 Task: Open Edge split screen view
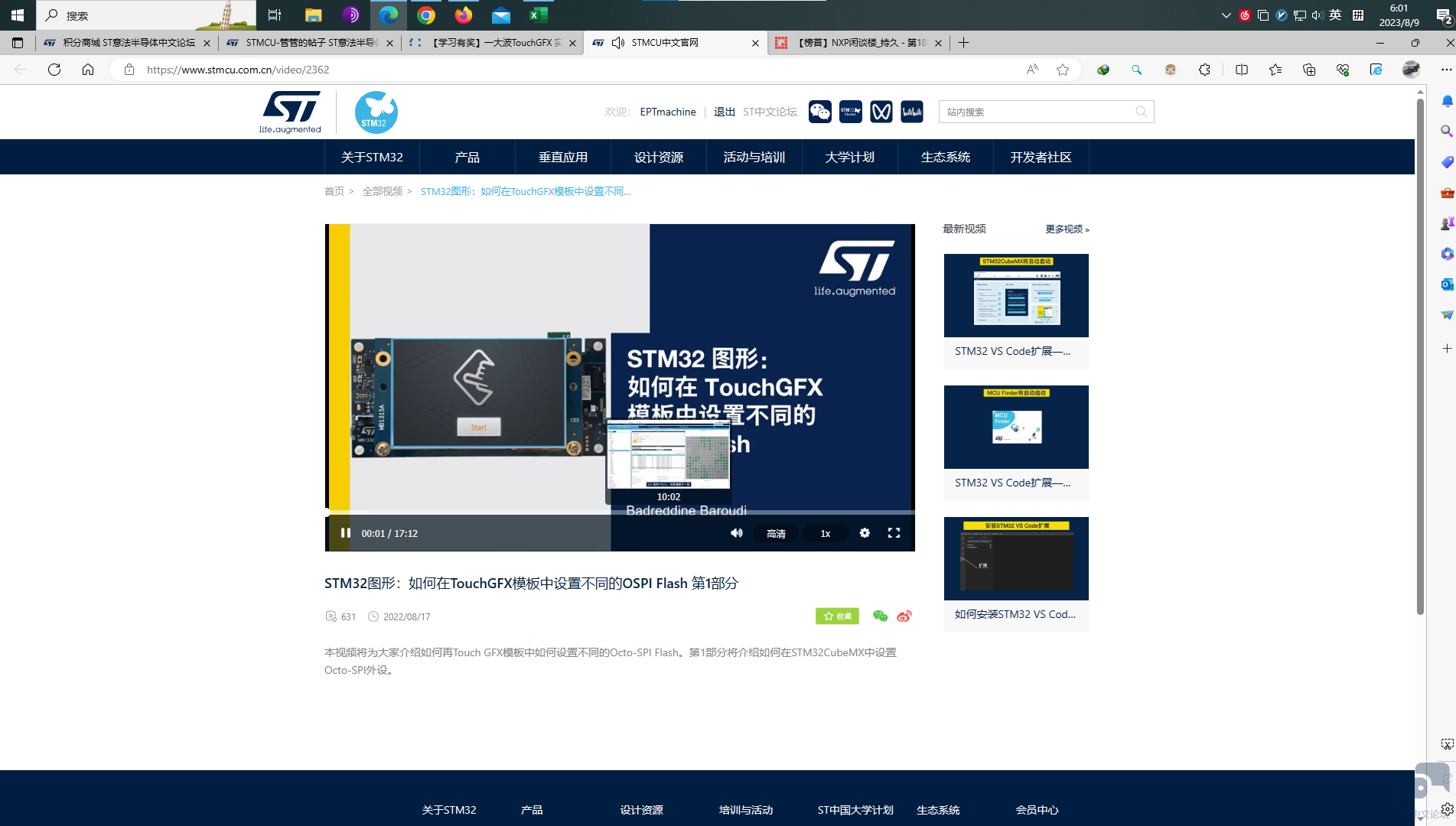[1242, 70]
